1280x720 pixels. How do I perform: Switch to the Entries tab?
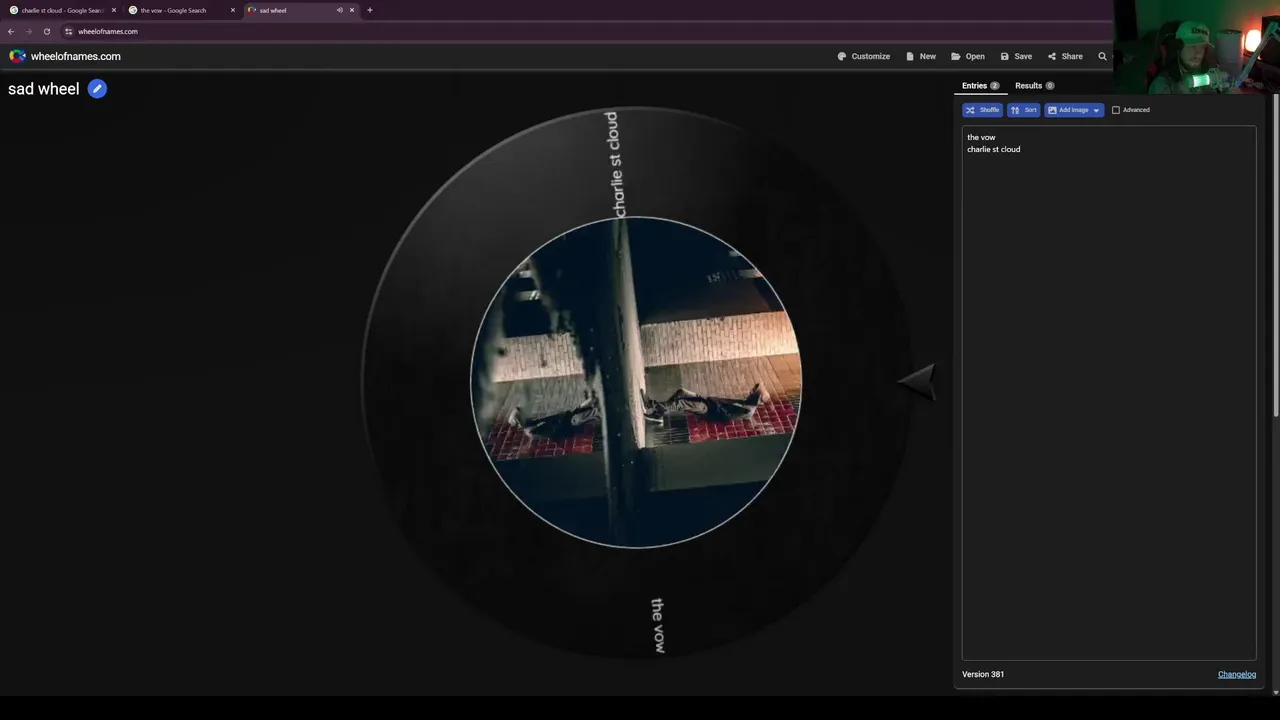coord(980,86)
